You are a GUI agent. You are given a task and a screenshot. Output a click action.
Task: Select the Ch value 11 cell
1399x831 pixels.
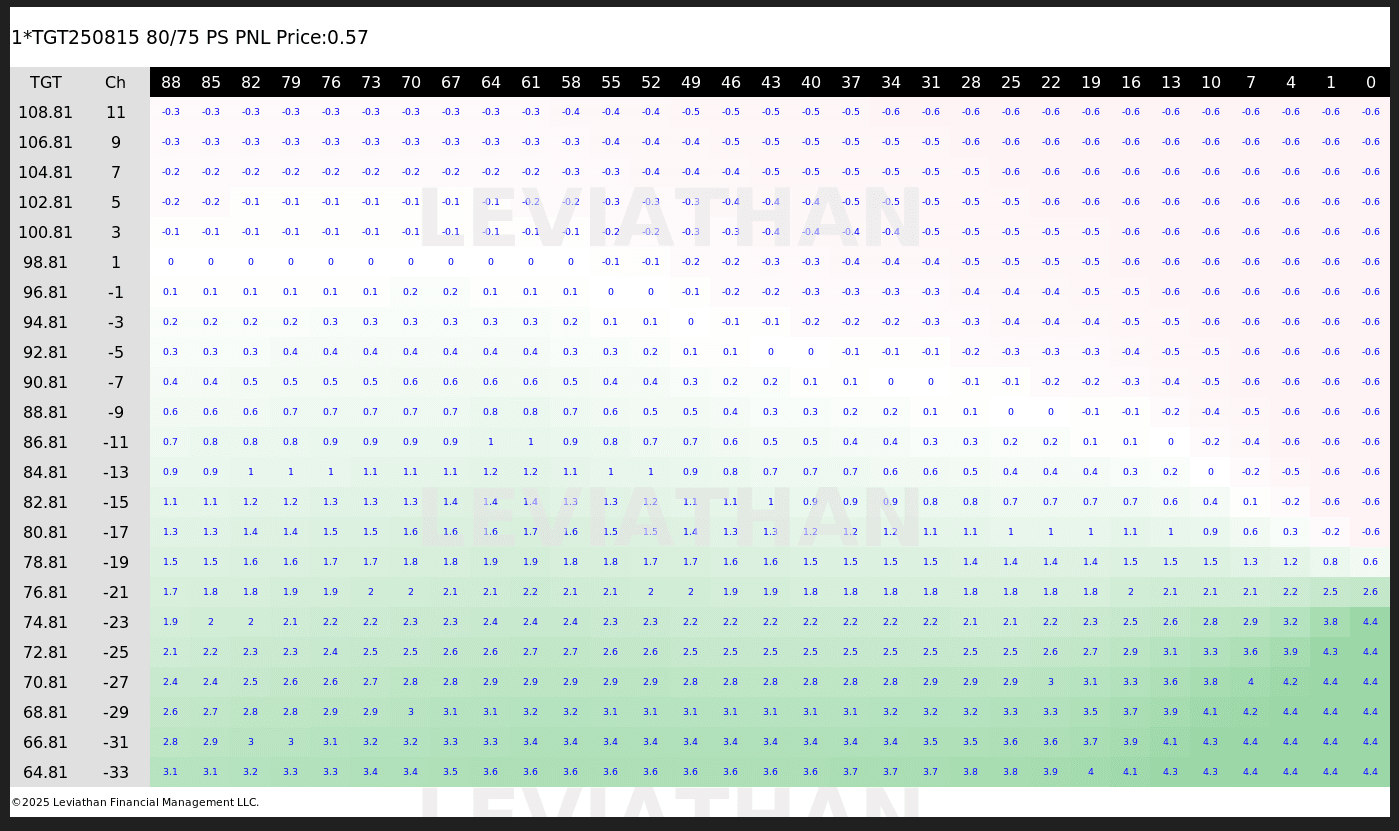115,112
